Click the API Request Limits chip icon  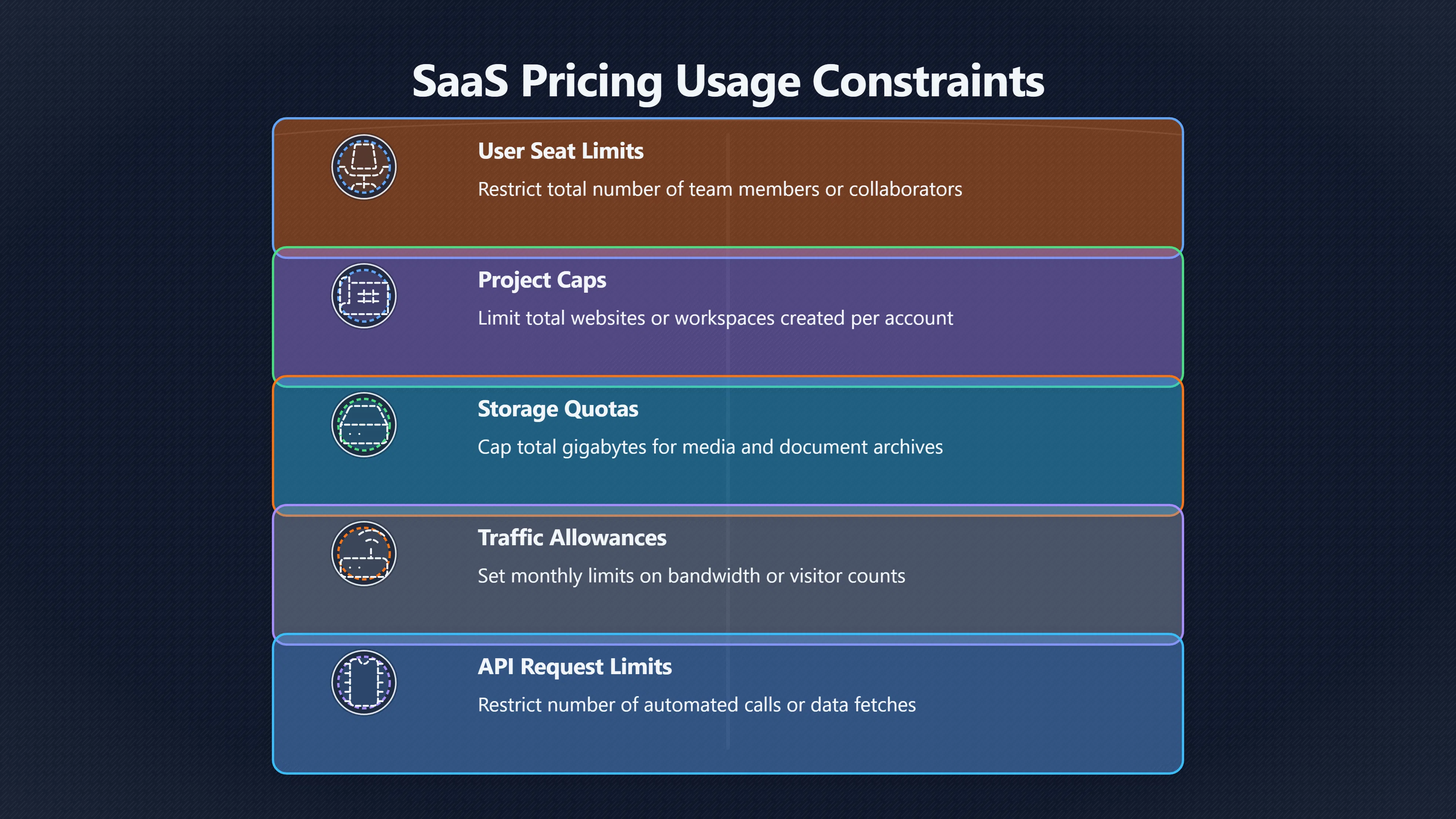click(364, 682)
